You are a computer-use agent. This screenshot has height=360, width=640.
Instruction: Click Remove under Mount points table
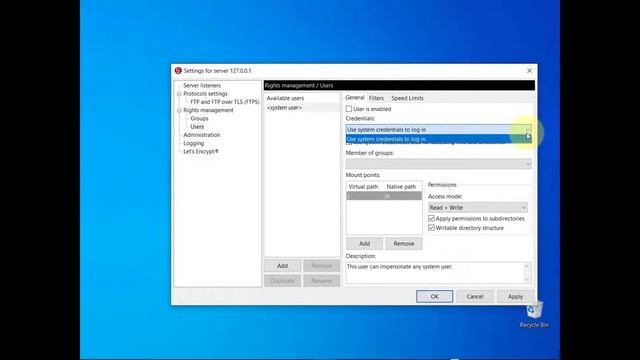(x=404, y=244)
